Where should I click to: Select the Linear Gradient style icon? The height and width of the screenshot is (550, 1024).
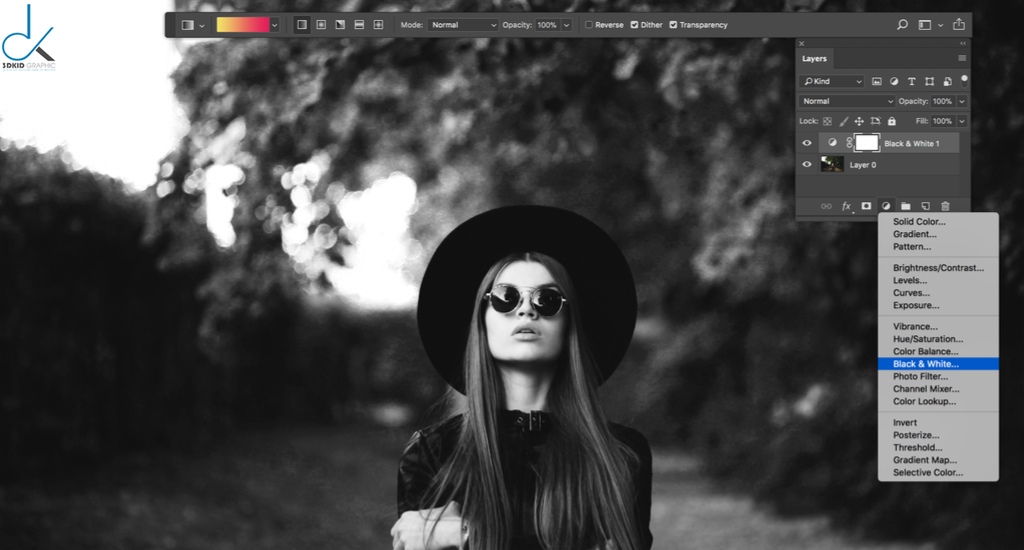point(302,25)
